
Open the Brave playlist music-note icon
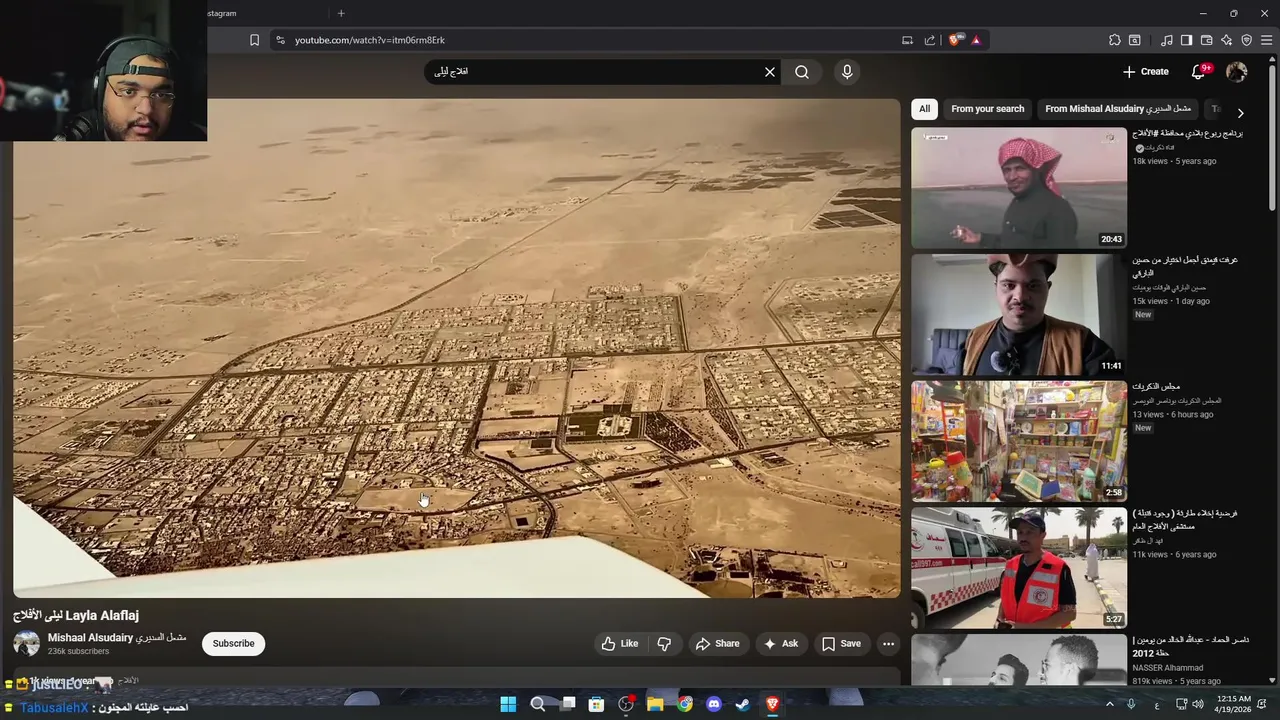(1167, 40)
